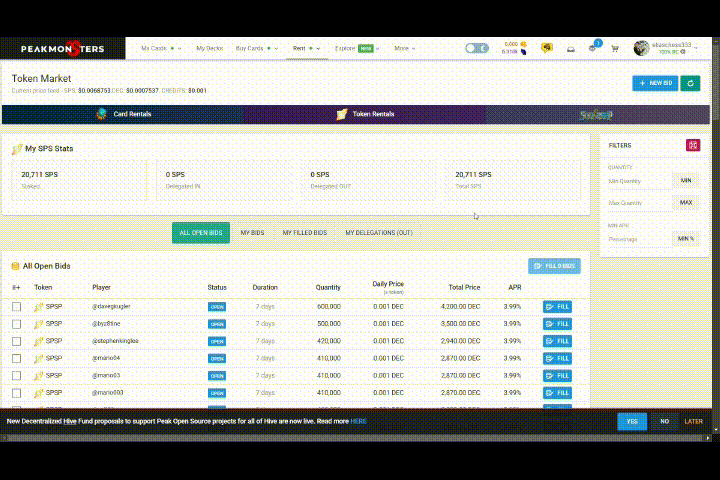Expand the Buy Cards dropdown menu
The height and width of the screenshot is (480, 720).
click(x=257, y=48)
